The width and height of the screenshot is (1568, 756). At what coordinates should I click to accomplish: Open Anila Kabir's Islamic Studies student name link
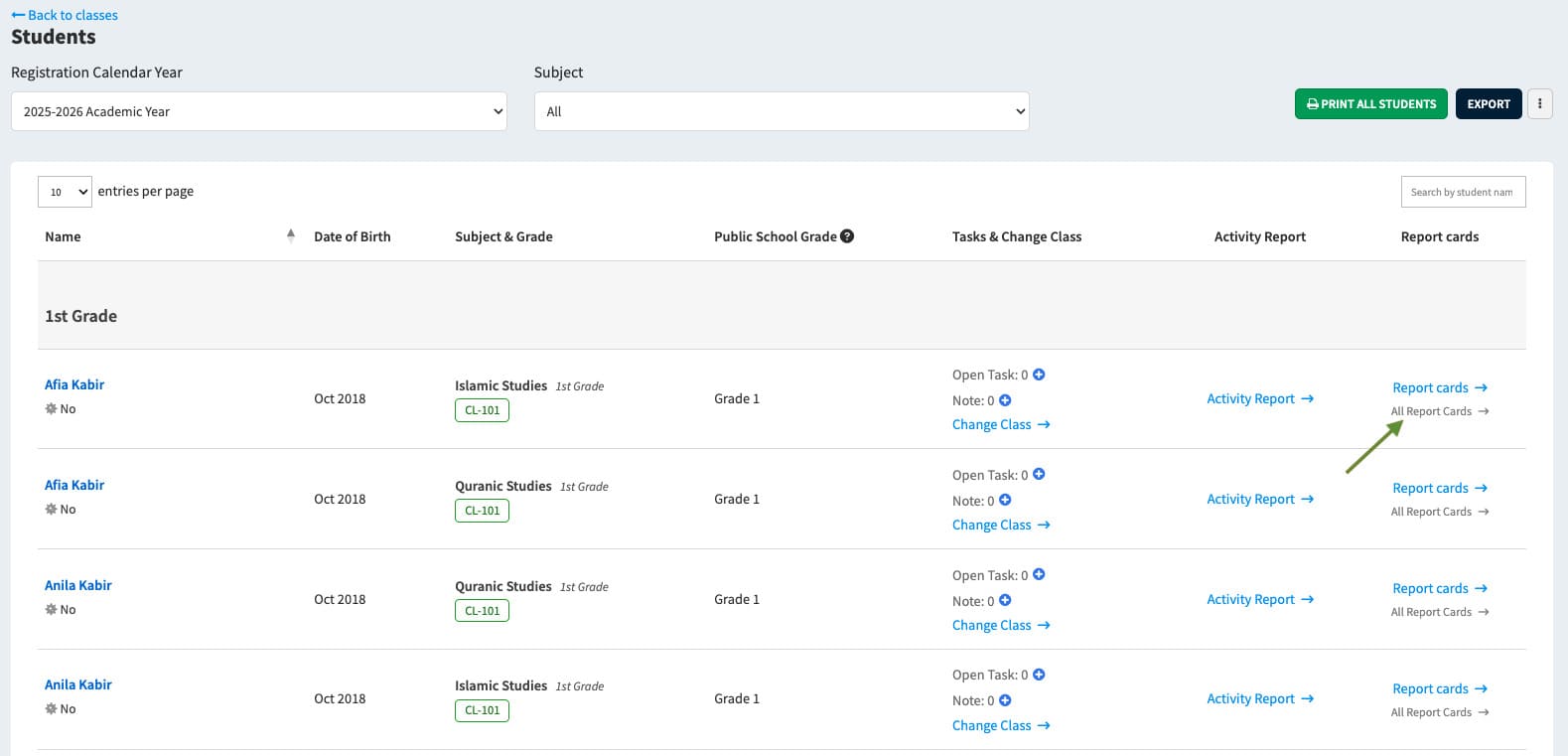(78, 684)
